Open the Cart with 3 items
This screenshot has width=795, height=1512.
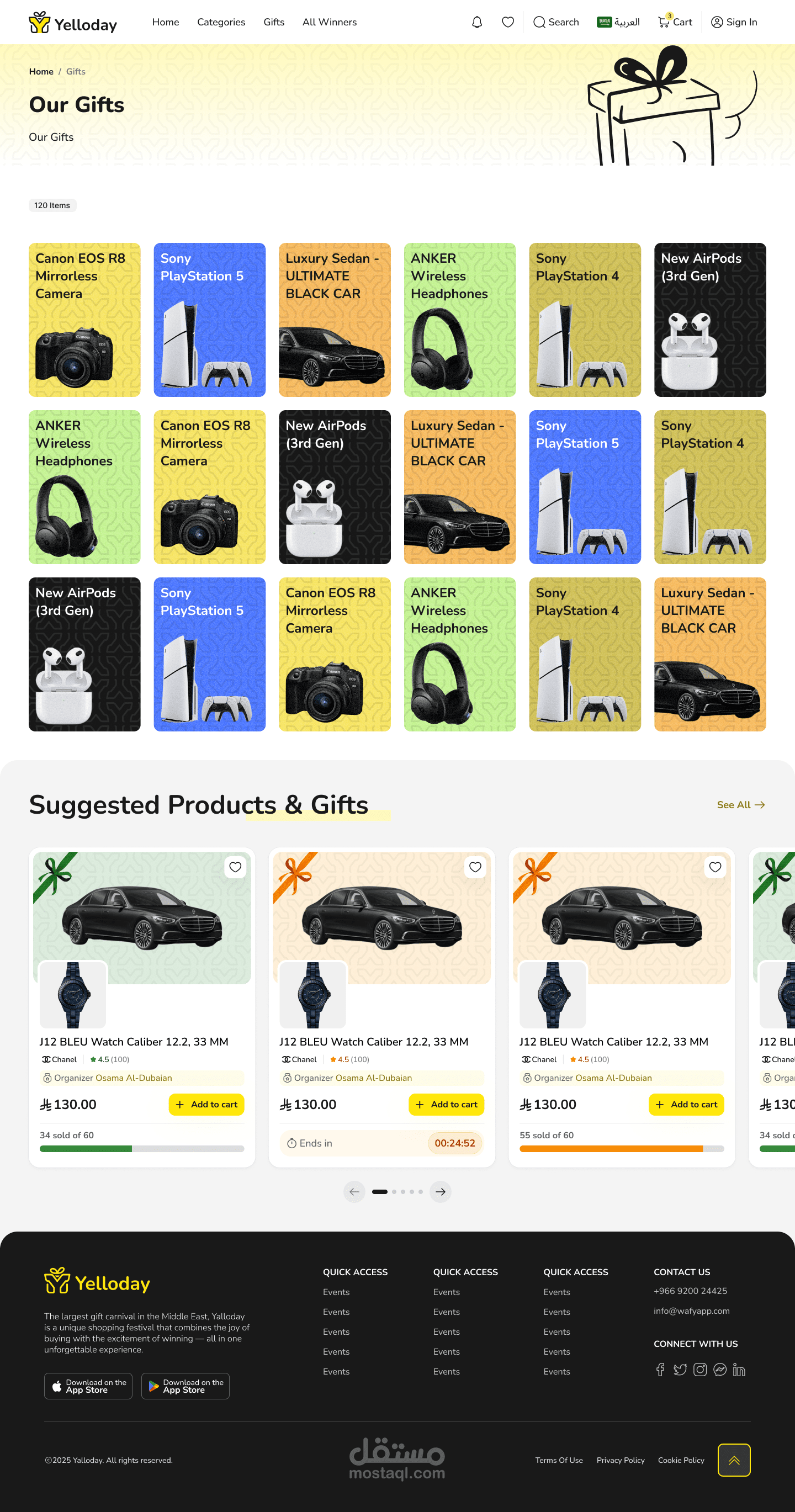[x=675, y=22]
